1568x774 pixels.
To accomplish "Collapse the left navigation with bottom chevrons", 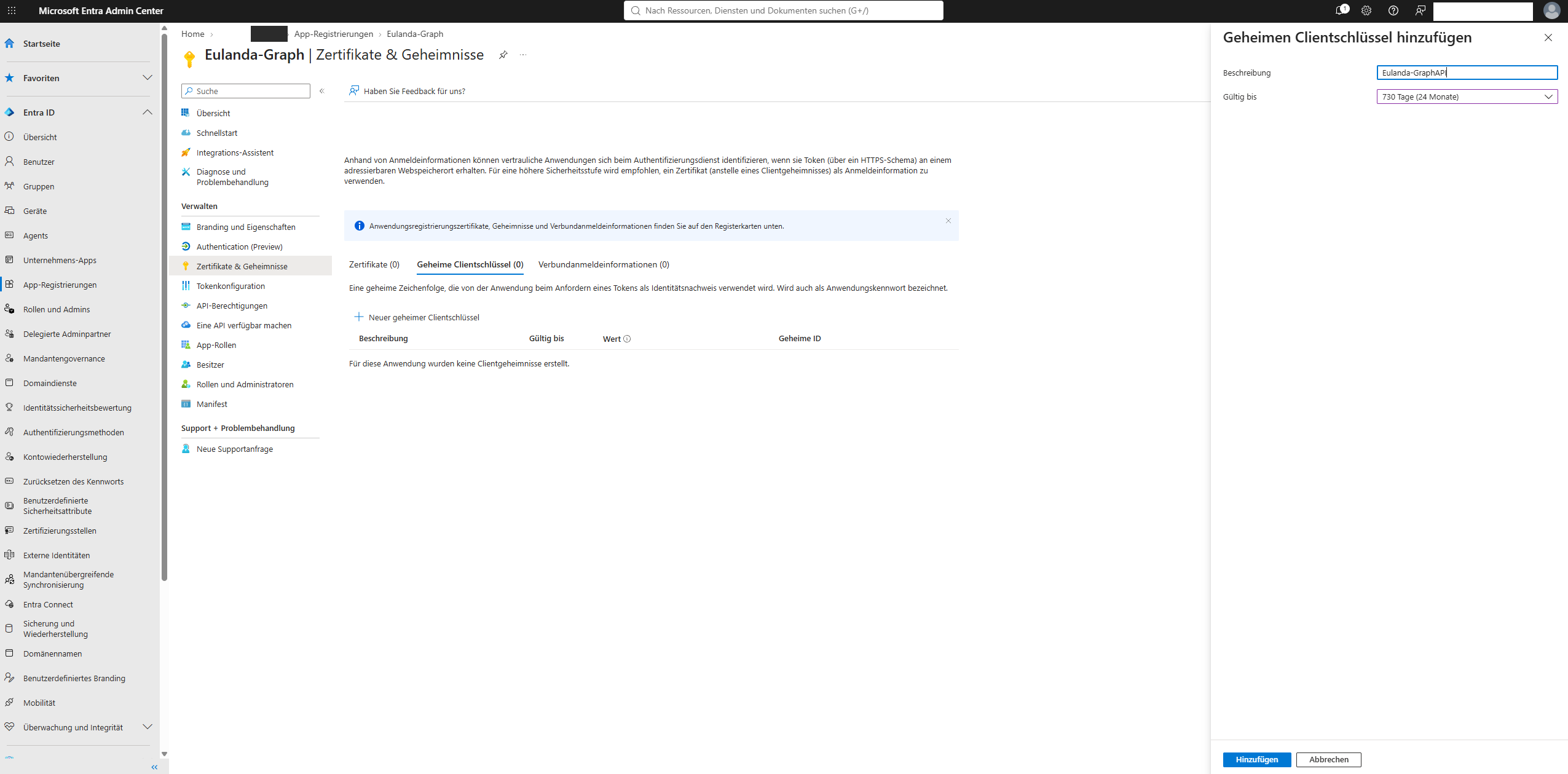I will point(154,767).
